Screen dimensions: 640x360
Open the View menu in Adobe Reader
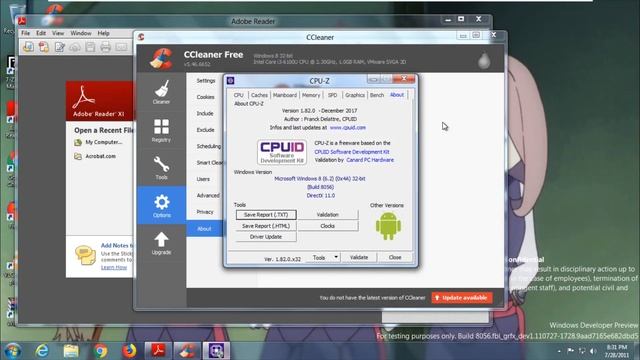[58, 33]
